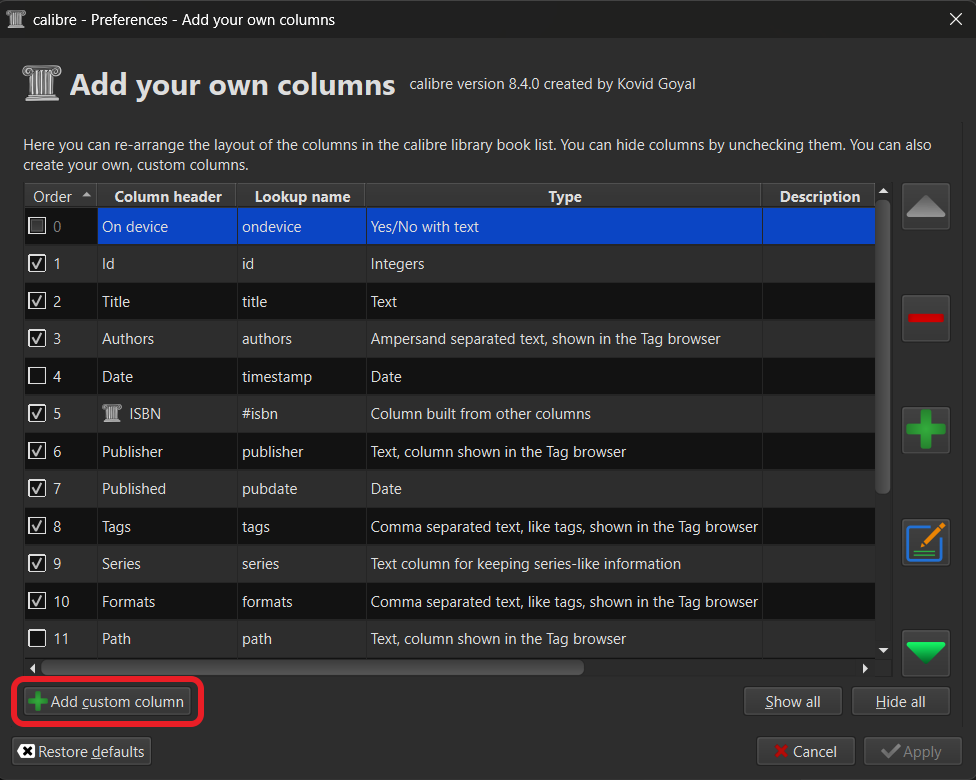This screenshot has width=976, height=780.
Task: Click the green plus add column icon
Action: pos(926,430)
